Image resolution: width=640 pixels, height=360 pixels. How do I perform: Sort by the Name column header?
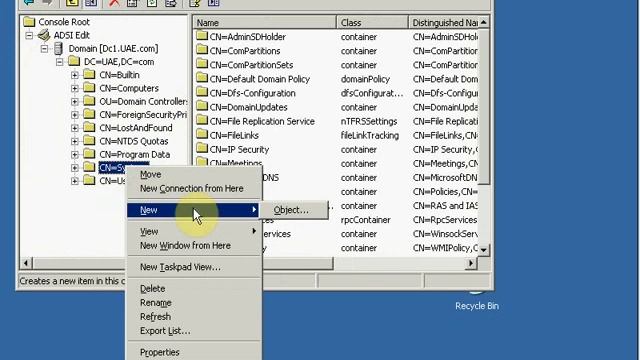[x=264, y=22]
